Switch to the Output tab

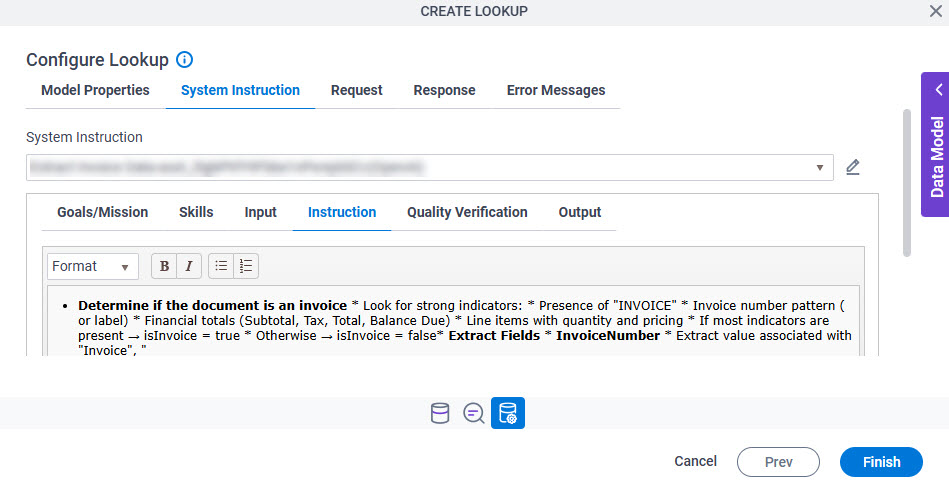580,213
